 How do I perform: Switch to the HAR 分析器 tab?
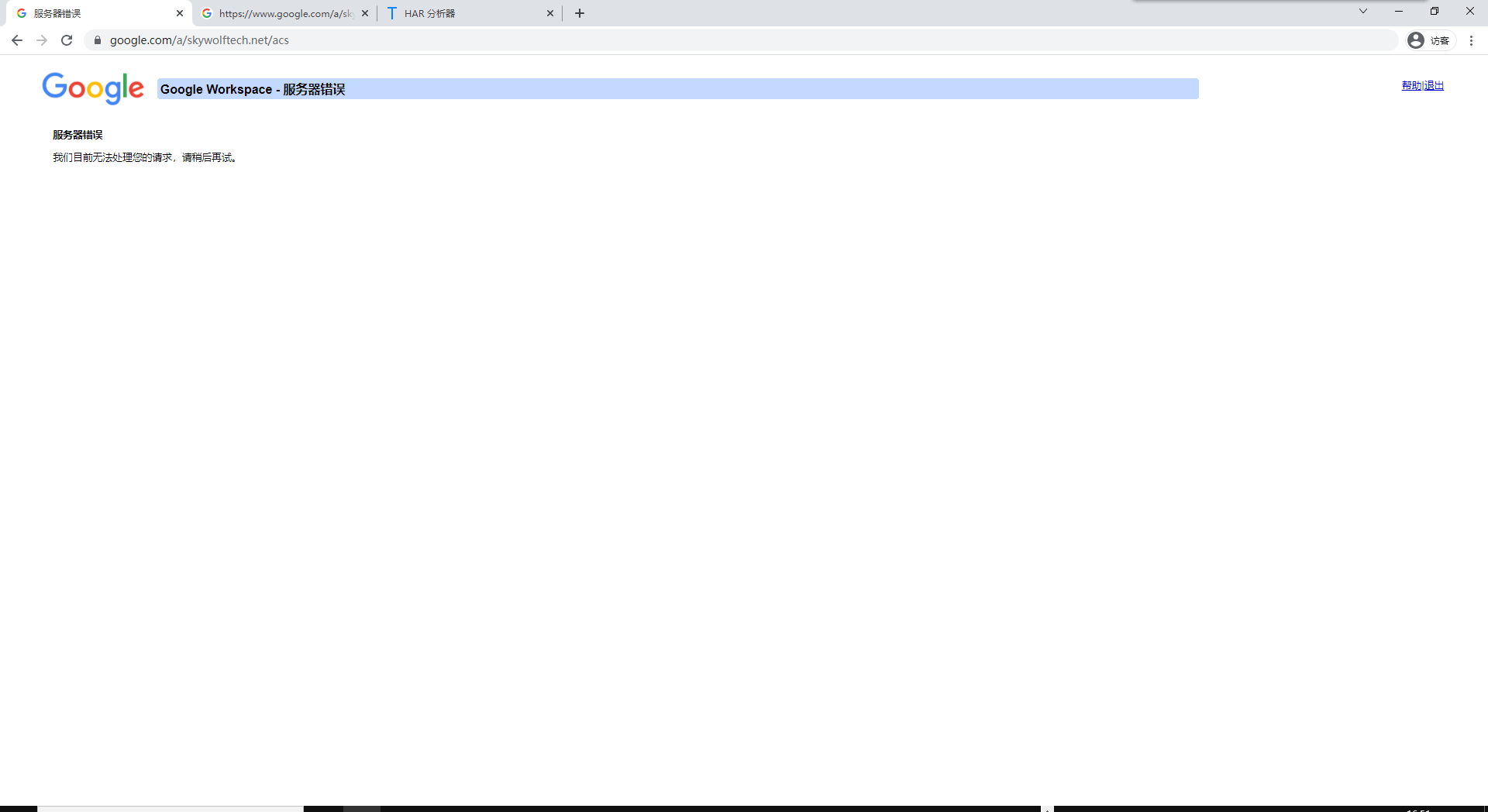[470, 13]
